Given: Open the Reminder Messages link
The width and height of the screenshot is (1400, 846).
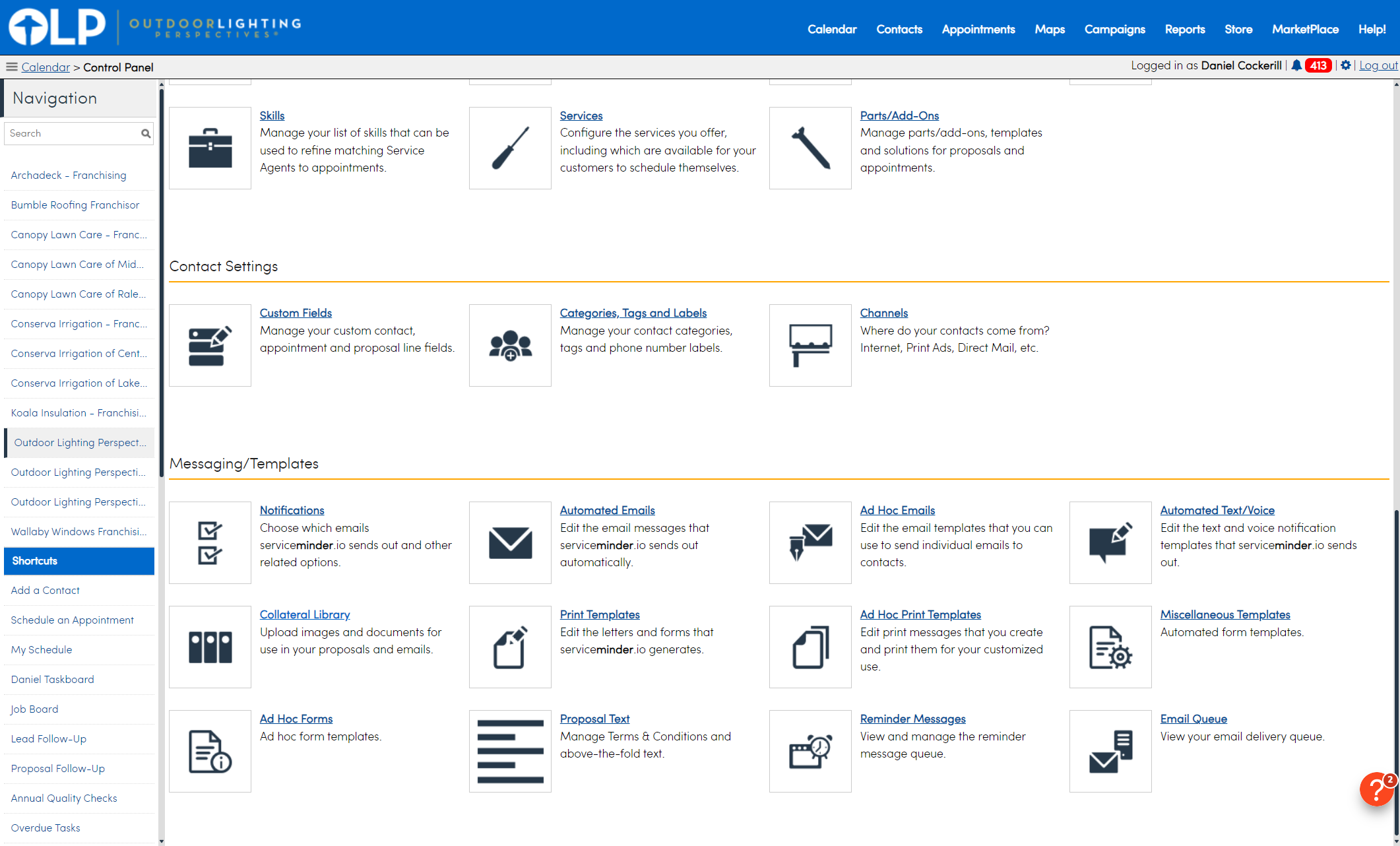Looking at the screenshot, I should pyautogui.click(x=912, y=719).
